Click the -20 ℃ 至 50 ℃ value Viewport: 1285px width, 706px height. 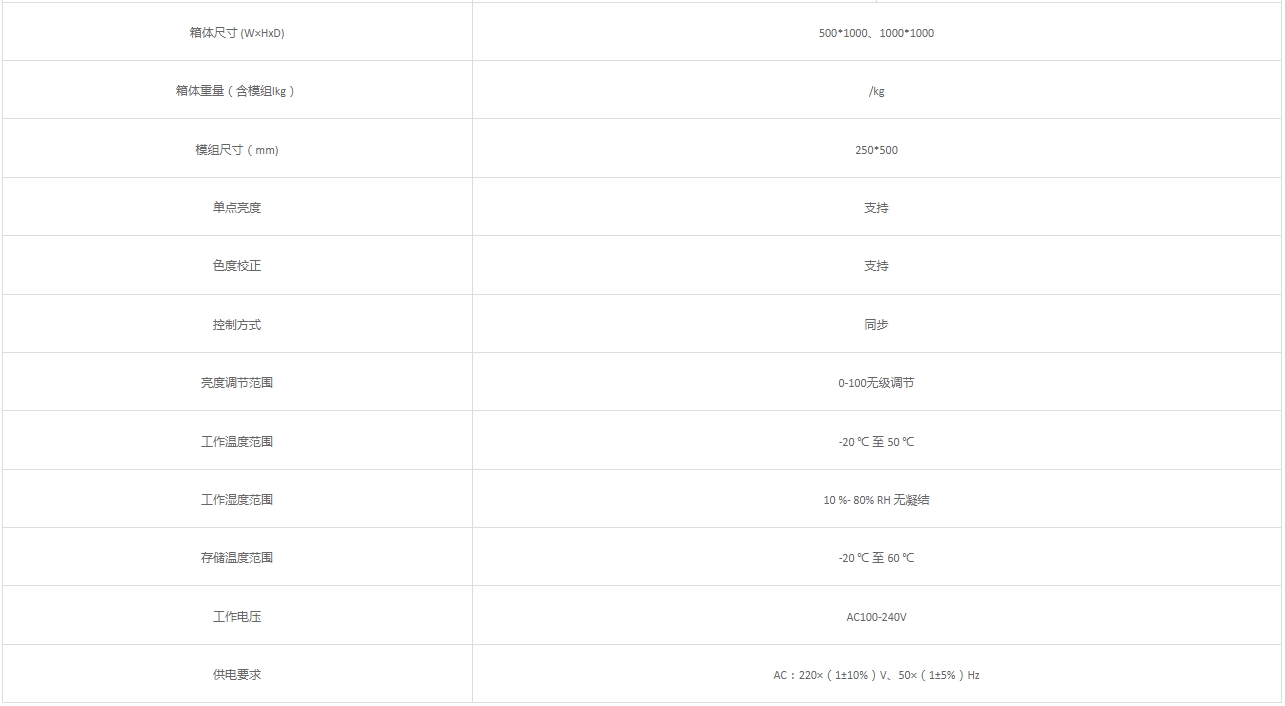876,442
